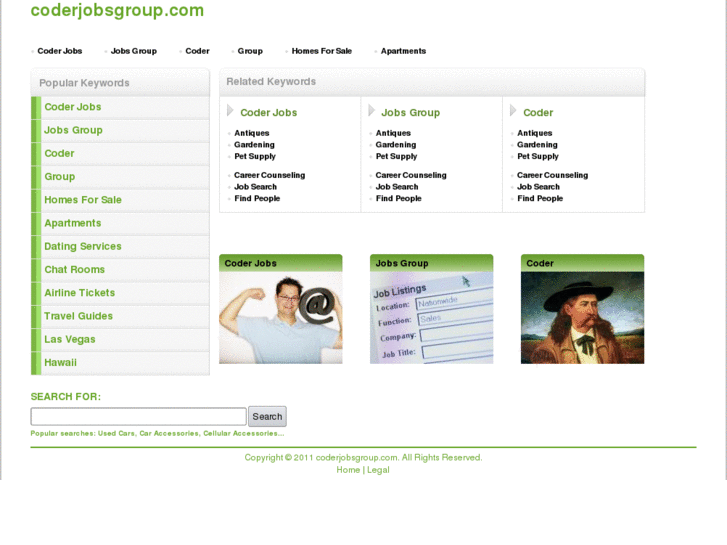Image resolution: width=727 pixels, height=545 pixels.
Task: Open the Coder Jobs flexing man thumbnail
Action: pyautogui.click(x=281, y=318)
